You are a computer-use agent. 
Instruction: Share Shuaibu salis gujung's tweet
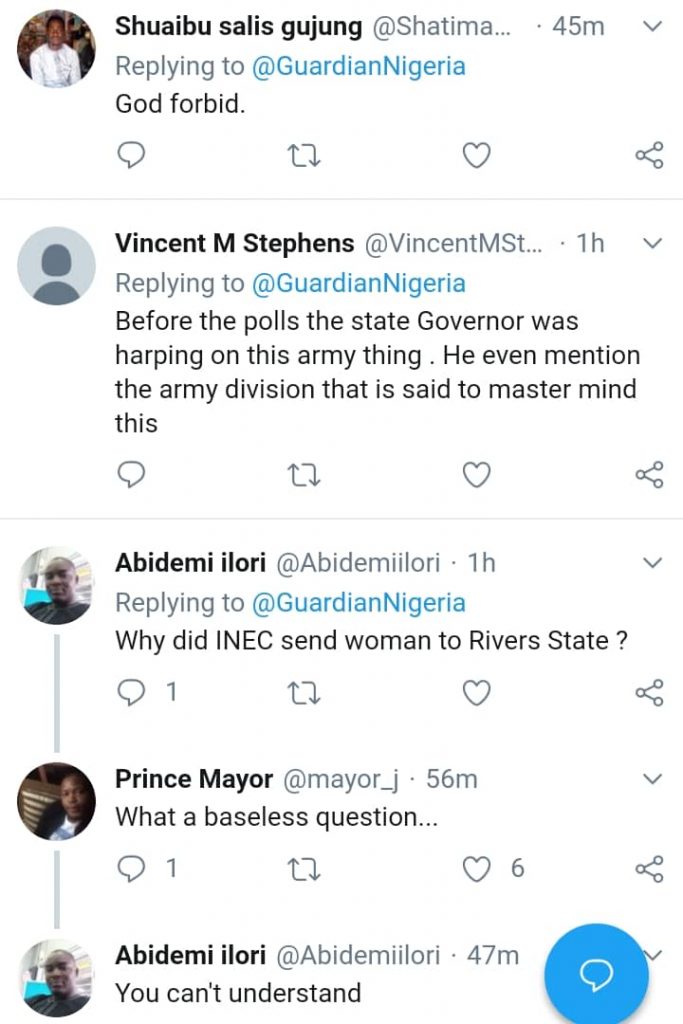pos(650,155)
